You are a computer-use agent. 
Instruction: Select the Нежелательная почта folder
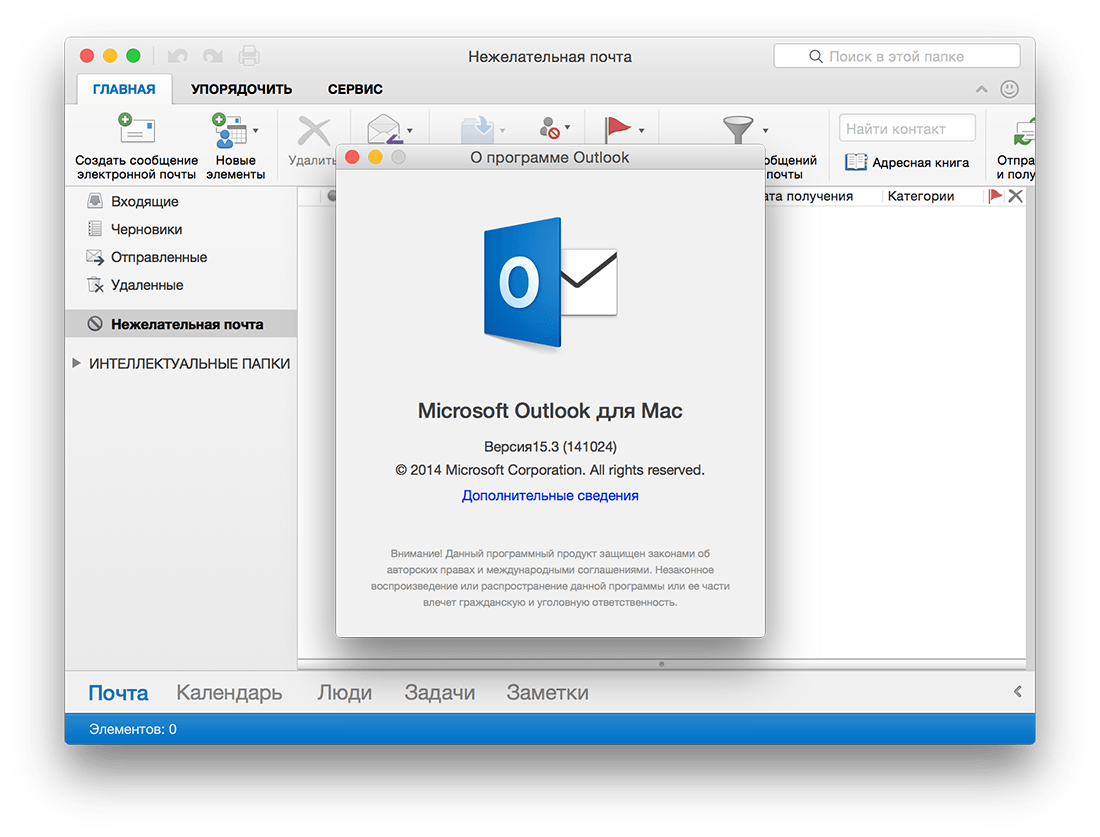tap(181, 324)
